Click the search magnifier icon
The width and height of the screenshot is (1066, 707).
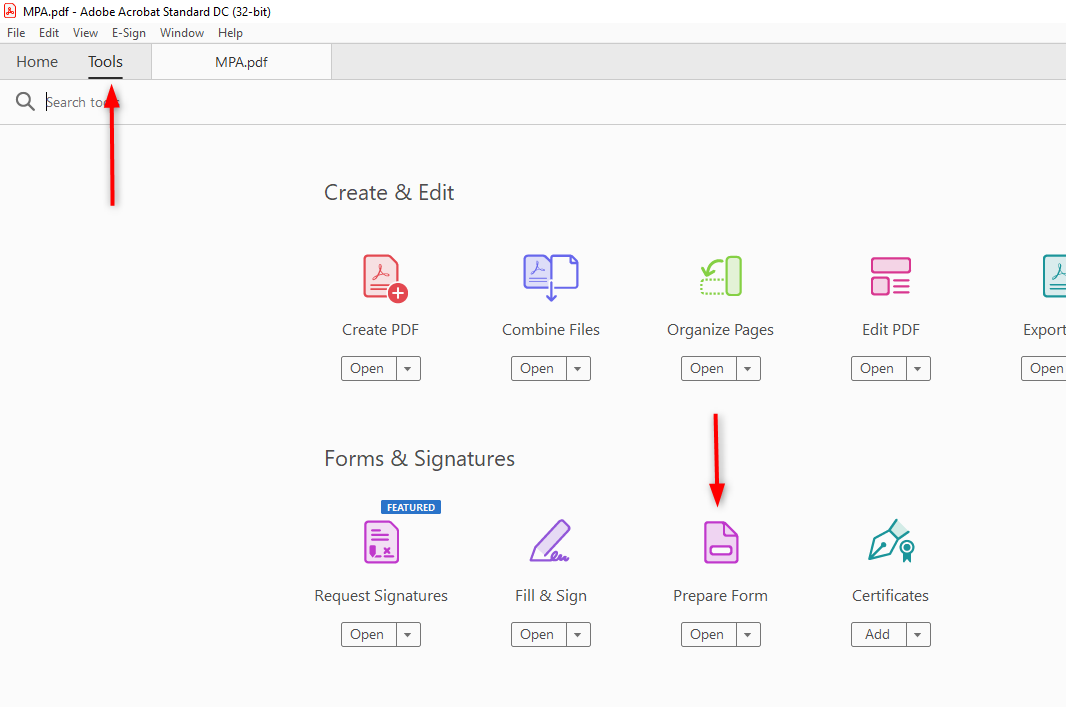click(x=25, y=101)
